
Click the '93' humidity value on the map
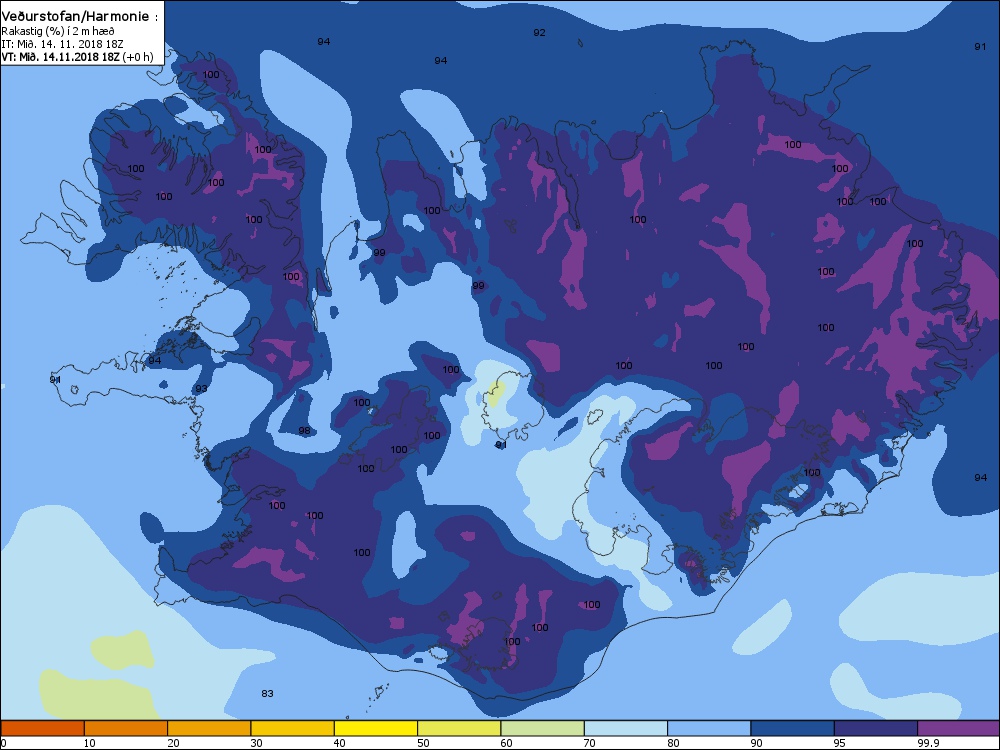(202, 388)
